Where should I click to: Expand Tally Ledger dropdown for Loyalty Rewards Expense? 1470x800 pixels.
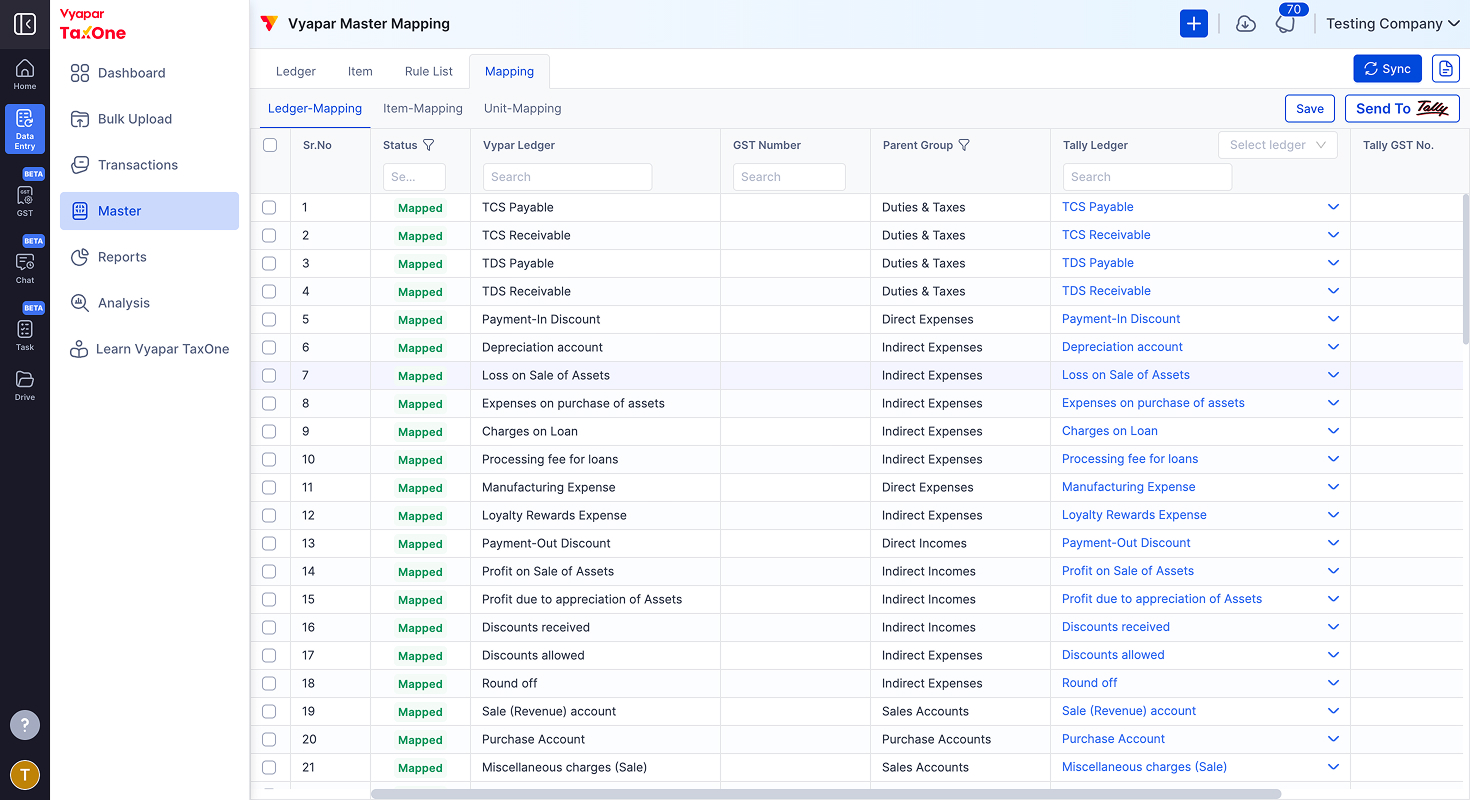(x=1333, y=515)
